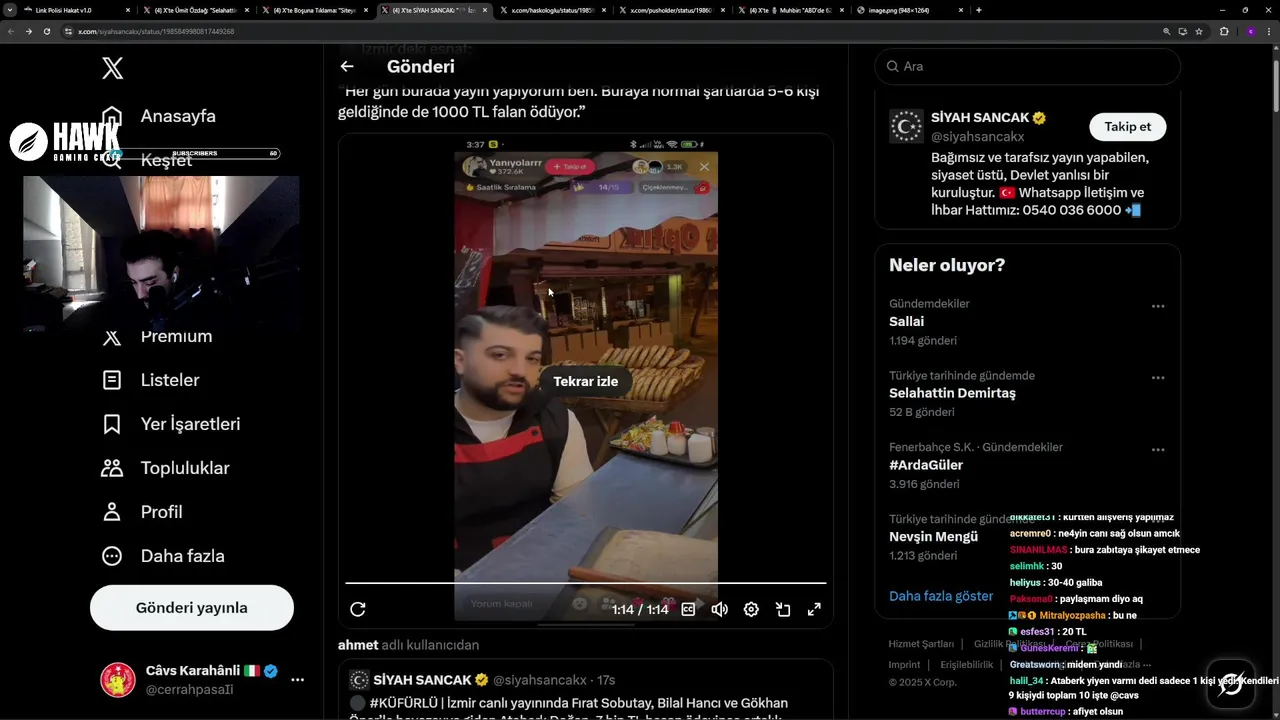Open Yer İşaretleri bookmarks
The height and width of the screenshot is (720, 1280).
(172, 424)
